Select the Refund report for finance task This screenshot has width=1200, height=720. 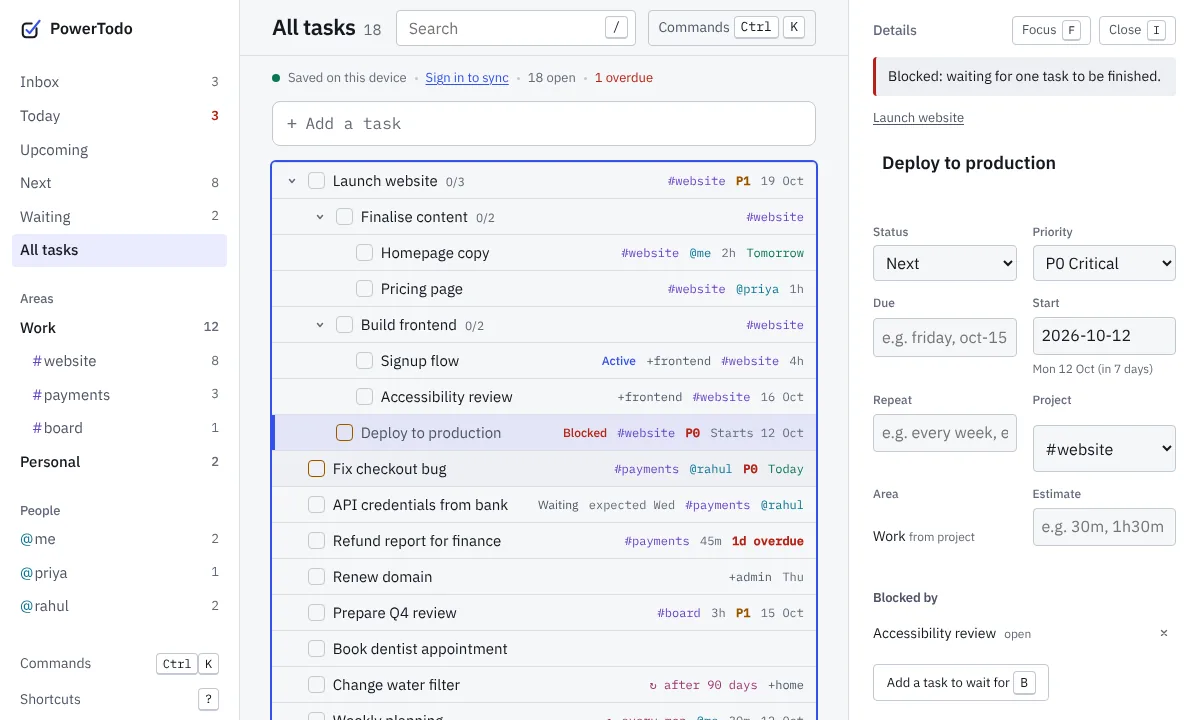(544, 541)
